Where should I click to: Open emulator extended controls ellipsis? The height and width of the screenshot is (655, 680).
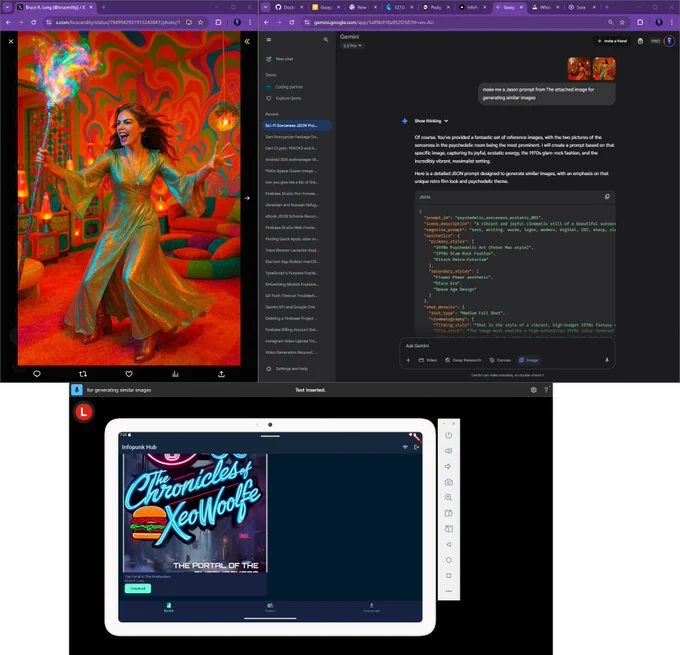point(448,591)
